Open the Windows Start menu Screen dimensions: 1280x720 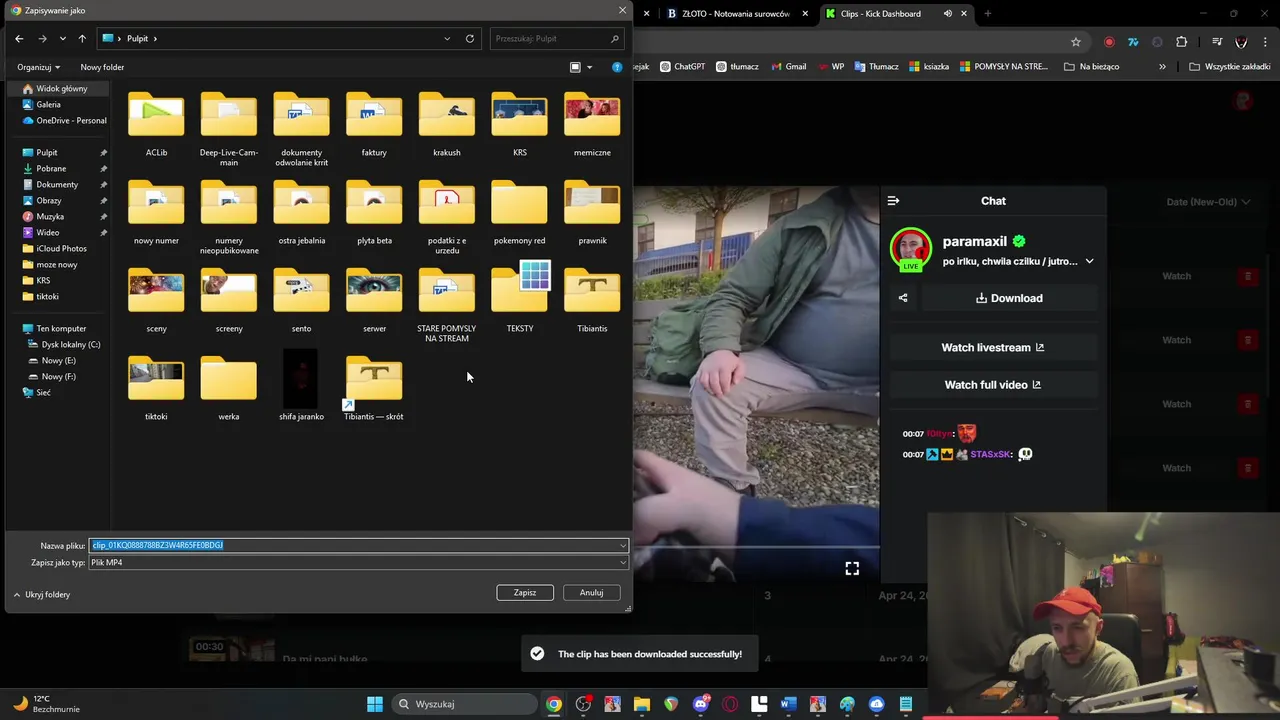point(375,704)
